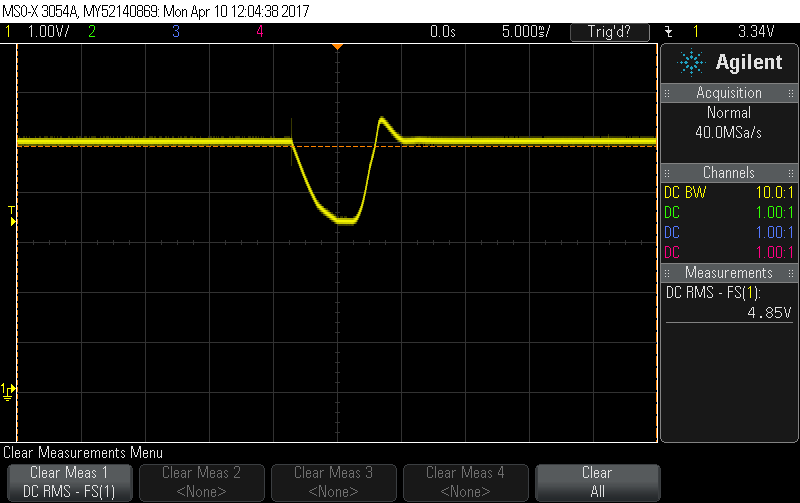Select channel 4 pink label in top bar
This screenshot has height=503, width=800.
[x=260, y=32]
